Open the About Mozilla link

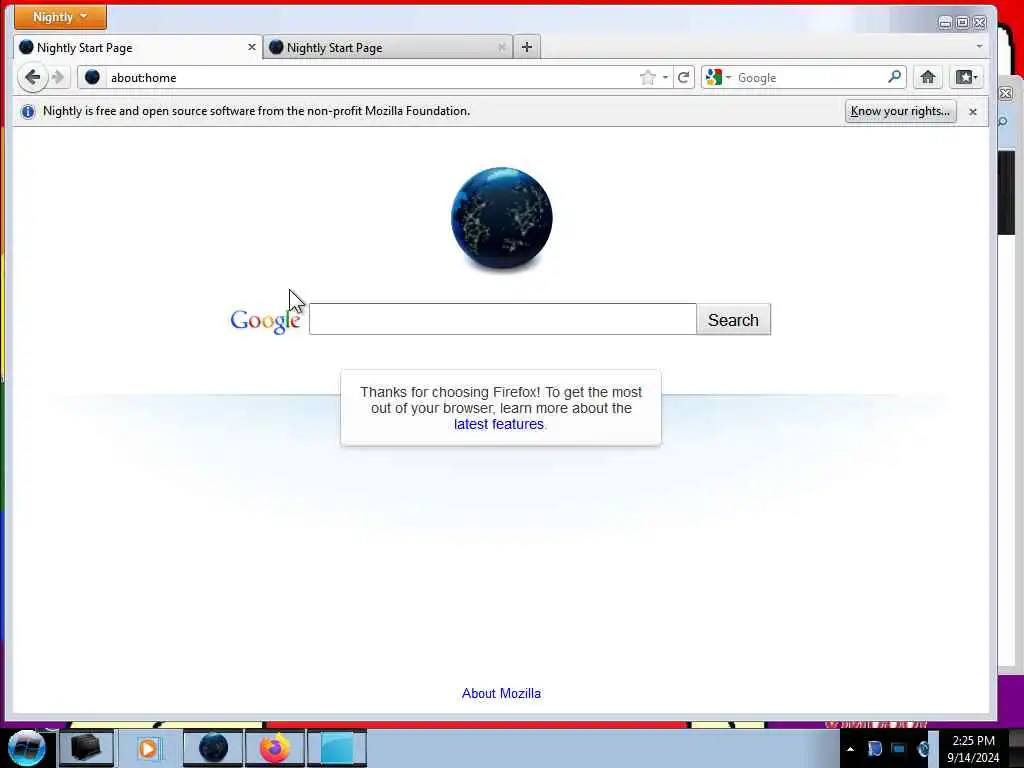(x=501, y=694)
